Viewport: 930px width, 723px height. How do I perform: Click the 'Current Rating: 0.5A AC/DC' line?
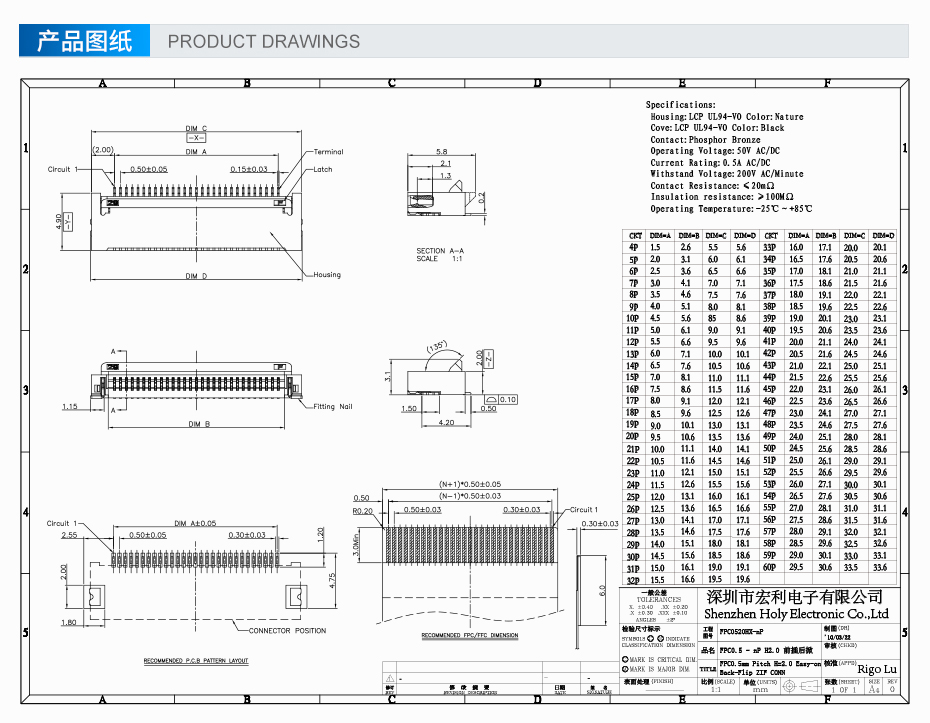coord(711,163)
